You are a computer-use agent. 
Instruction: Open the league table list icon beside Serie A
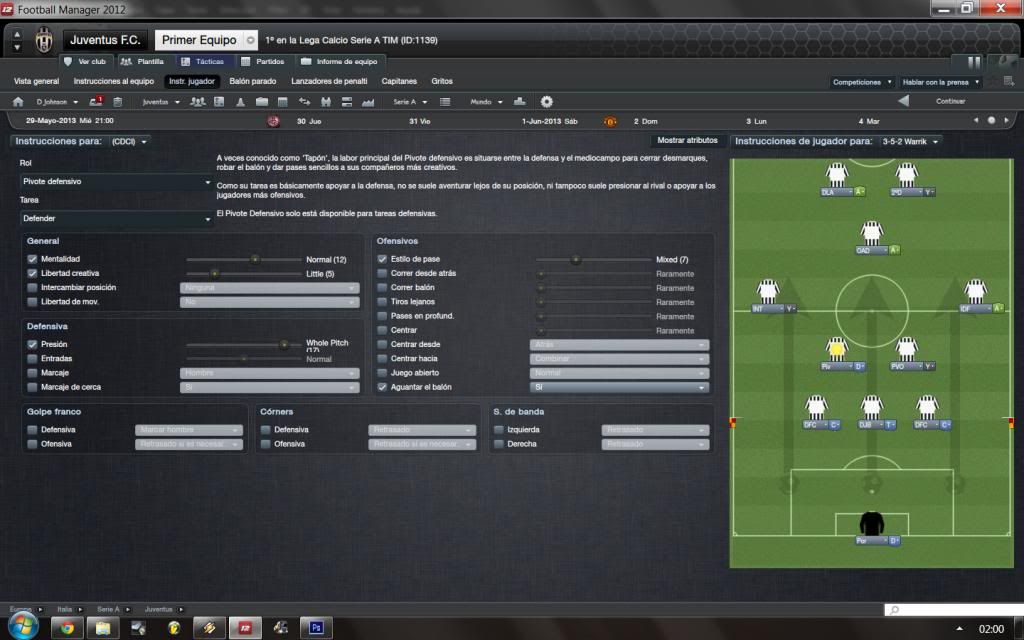click(445, 102)
